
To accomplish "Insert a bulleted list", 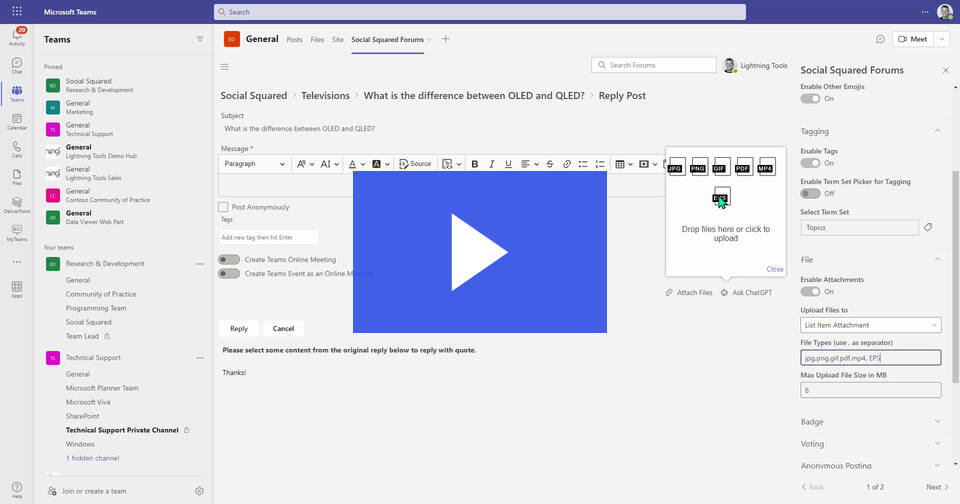I will (x=583, y=164).
